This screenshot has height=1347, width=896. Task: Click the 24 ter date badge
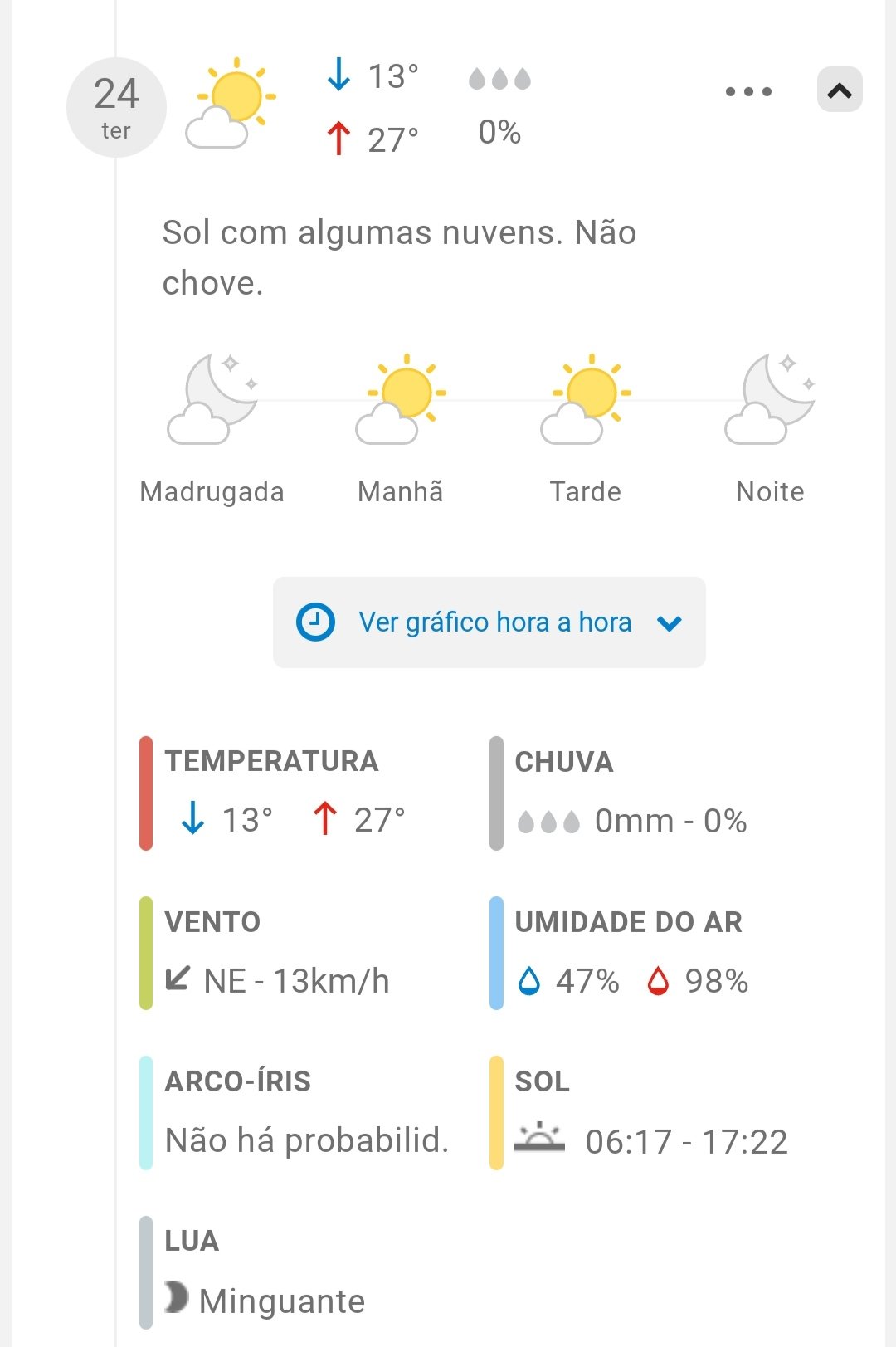[x=116, y=107]
